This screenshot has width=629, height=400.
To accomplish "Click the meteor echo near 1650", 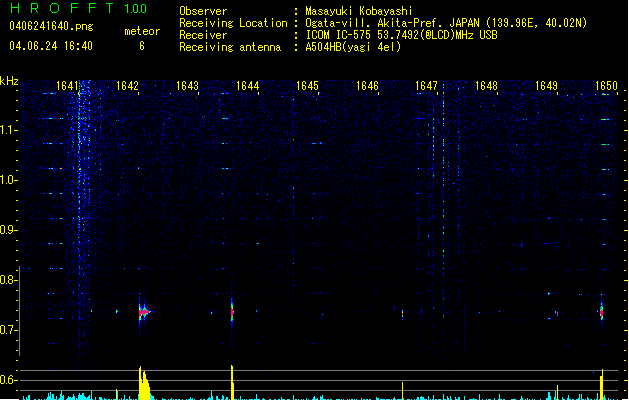I will (x=601, y=311).
